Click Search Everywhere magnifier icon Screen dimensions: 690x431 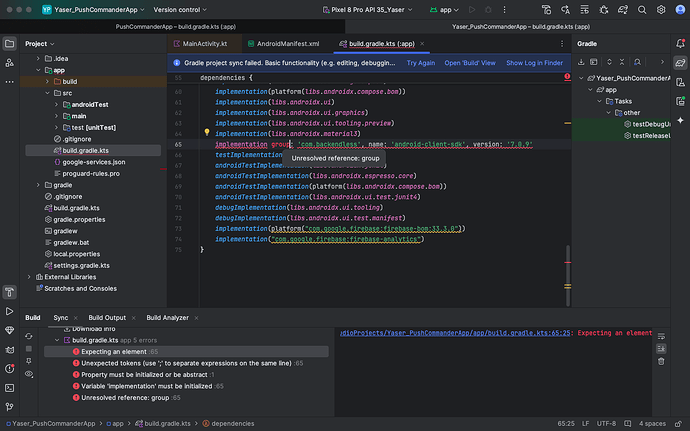click(x=642, y=10)
